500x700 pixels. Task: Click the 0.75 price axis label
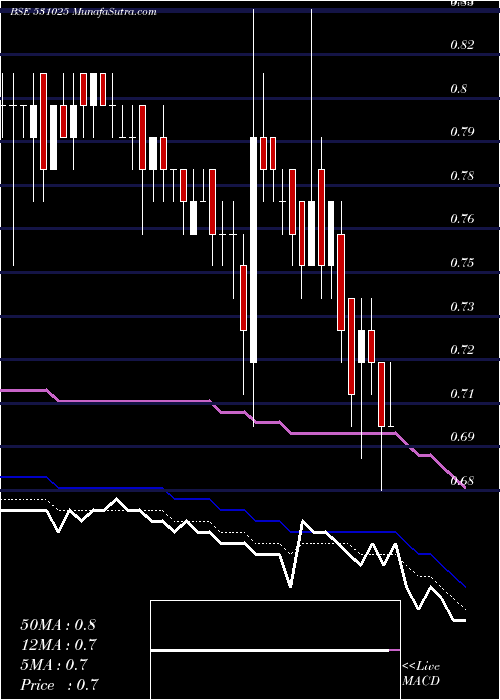[x=462, y=262]
